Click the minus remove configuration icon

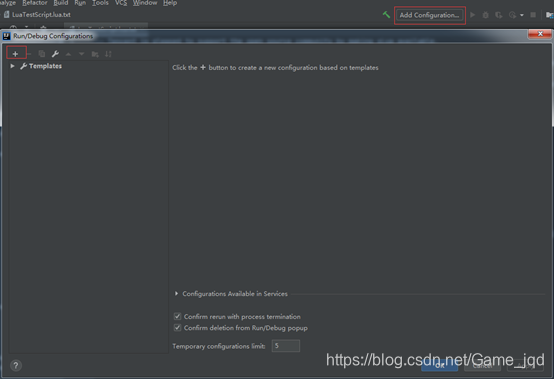tap(29, 54)
